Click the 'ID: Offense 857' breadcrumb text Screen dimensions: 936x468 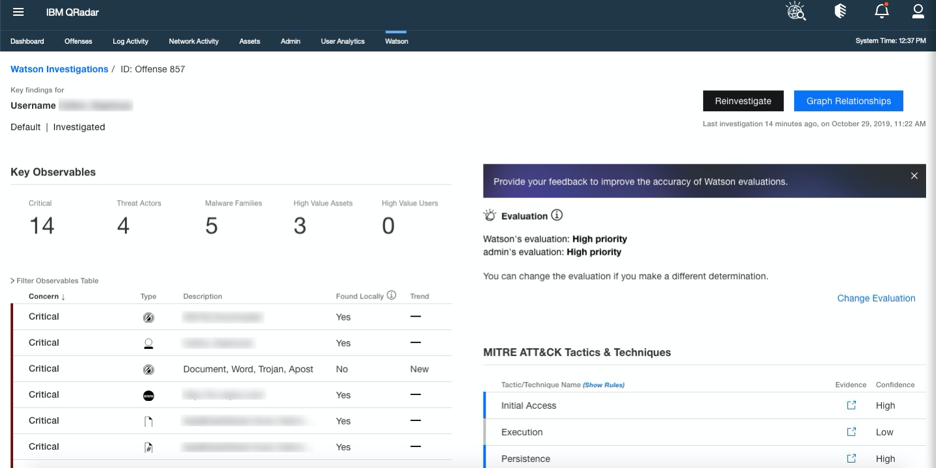click(153, 69)
